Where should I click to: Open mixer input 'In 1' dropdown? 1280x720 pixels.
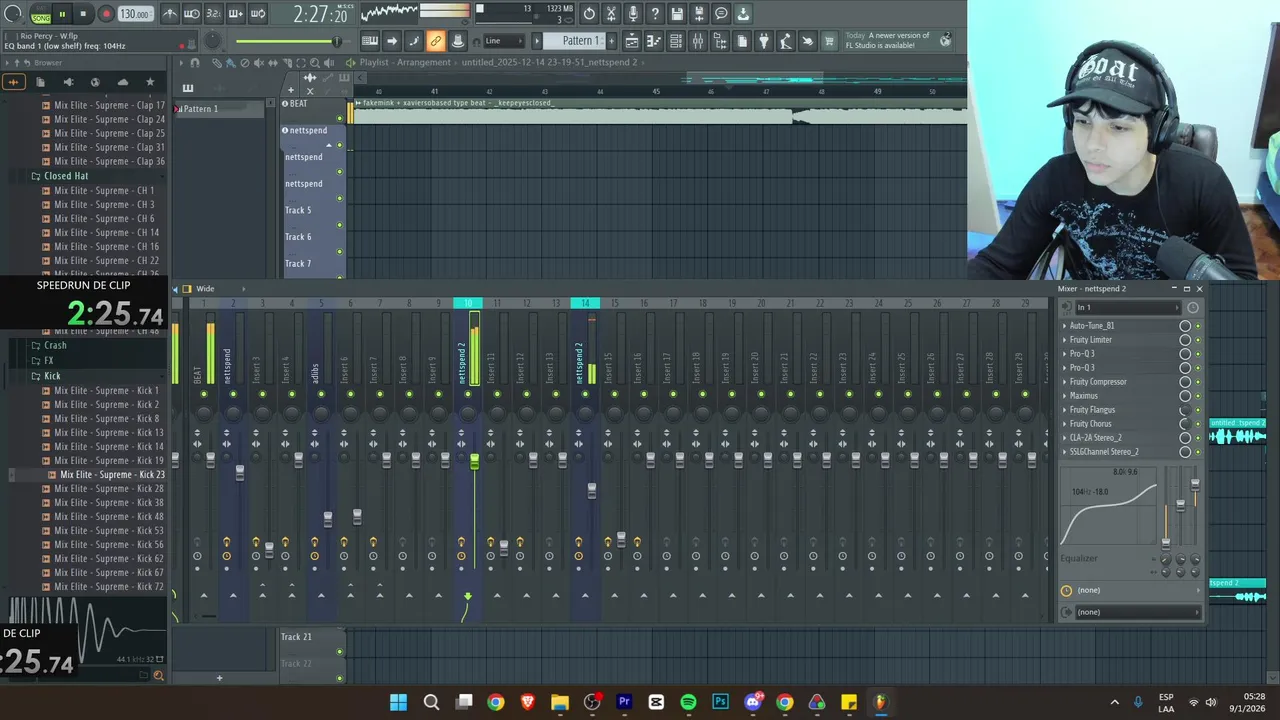pos(1128,308)
